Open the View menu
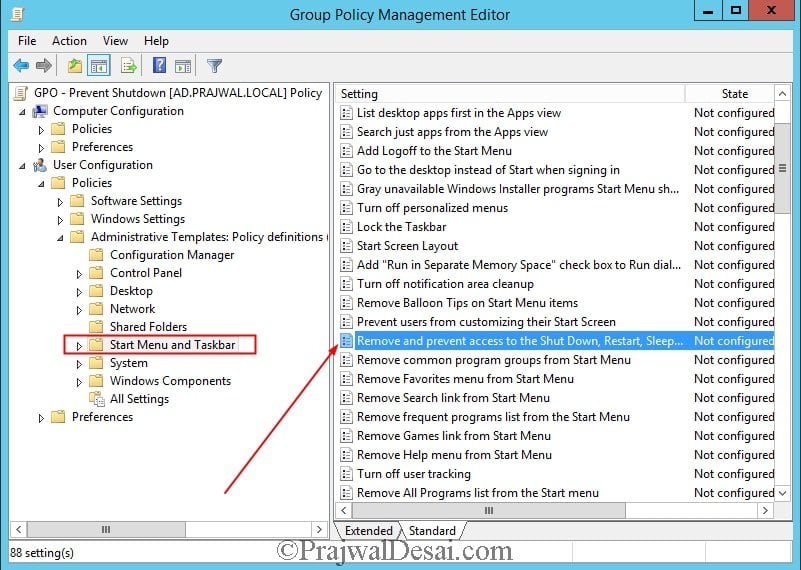The height and width of the screenshot is (570, 801). pos(115,41)
